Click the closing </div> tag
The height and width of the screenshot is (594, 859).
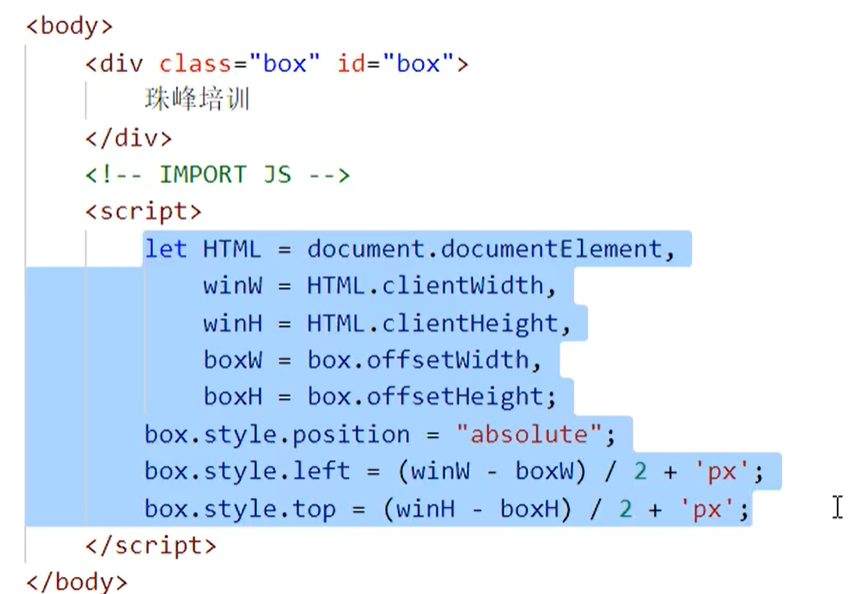(x=129, y=138)
